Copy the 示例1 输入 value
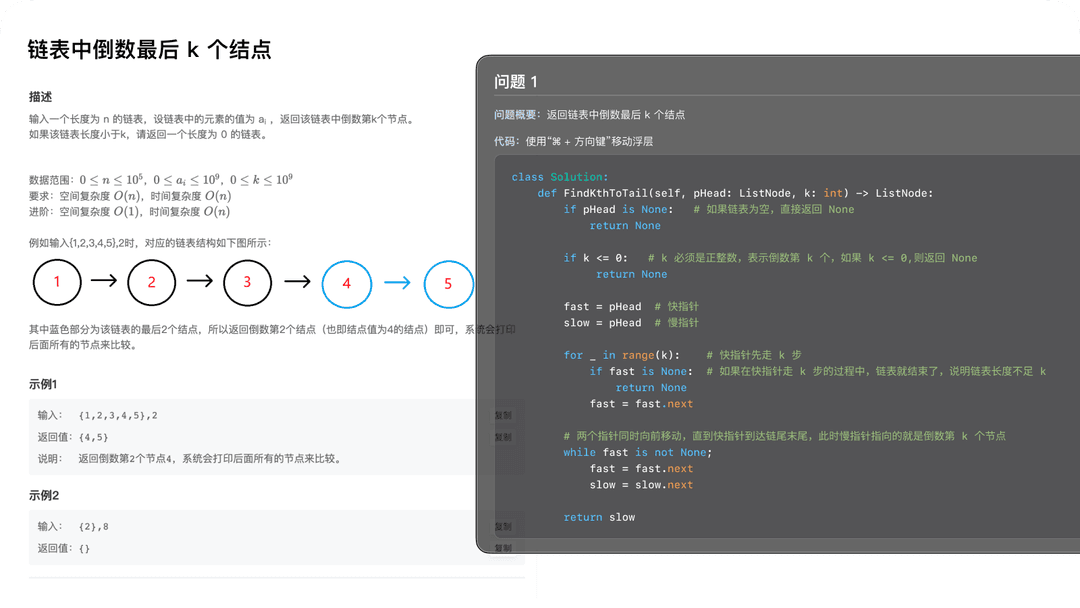1080x608 pixels. click(x=503, y=415)
